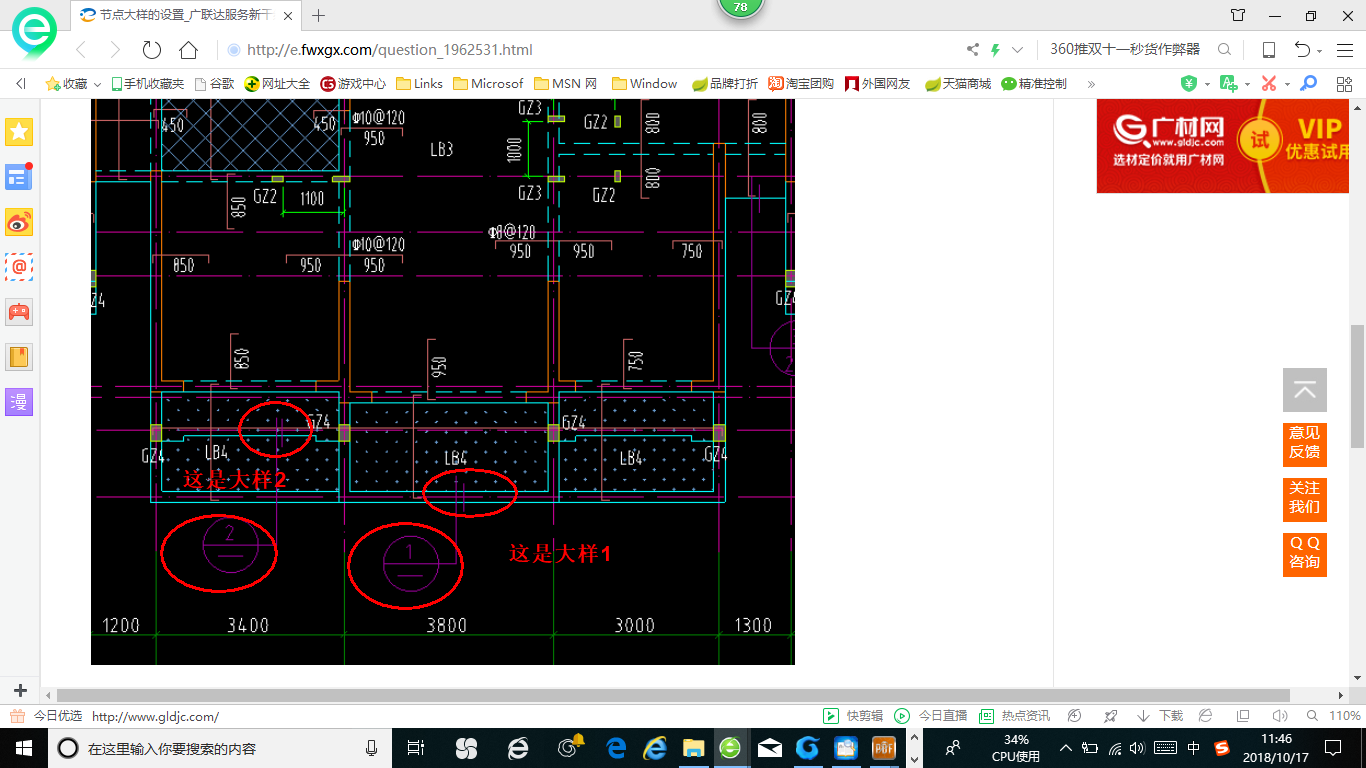Screen dimensions: 1366x768
Task: Click the vertical page scrollbar thumb
Action: pyautogui.click(x=1357, y=386)
